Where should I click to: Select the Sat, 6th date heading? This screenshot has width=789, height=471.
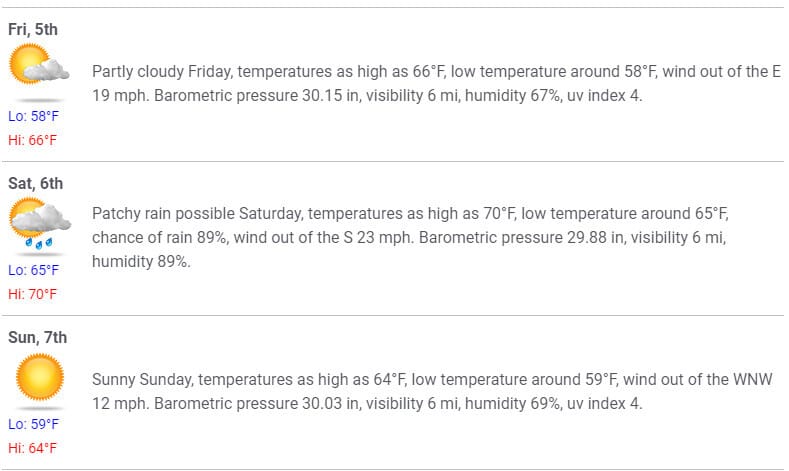35,183
